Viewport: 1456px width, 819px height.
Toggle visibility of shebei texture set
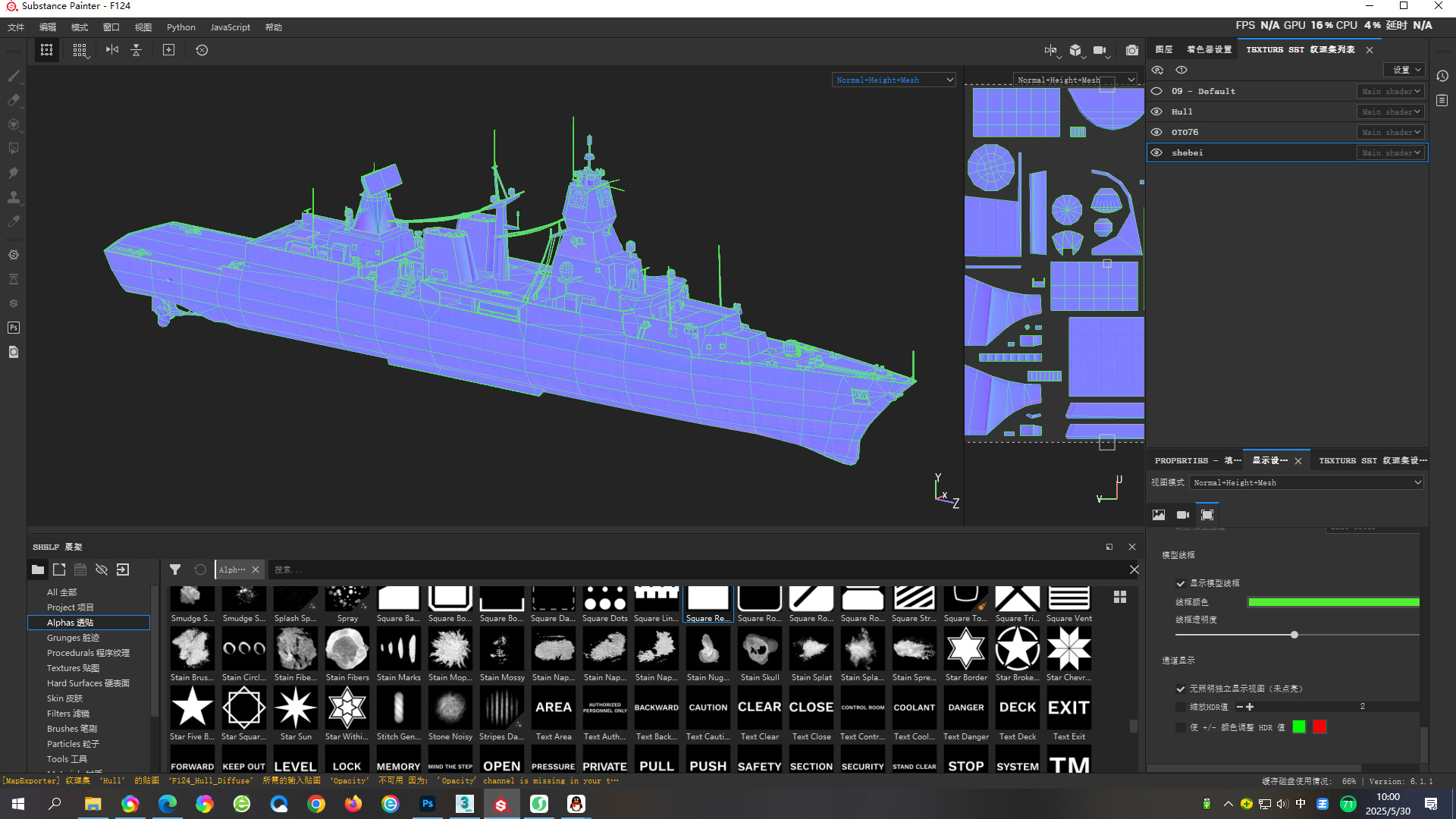click(x=1156, y=152)
